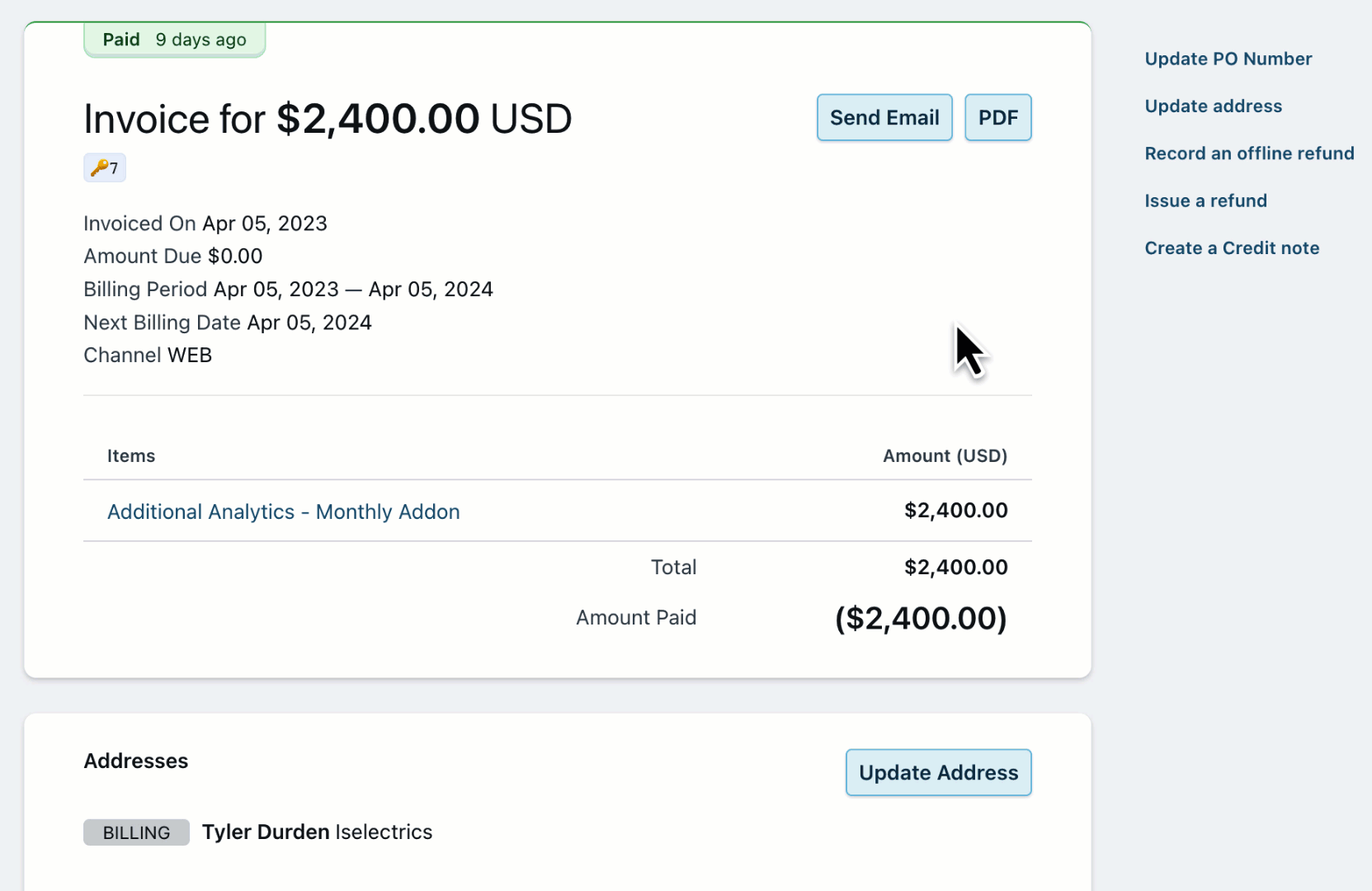Click the Next Billing Date value

pos(309,323)
